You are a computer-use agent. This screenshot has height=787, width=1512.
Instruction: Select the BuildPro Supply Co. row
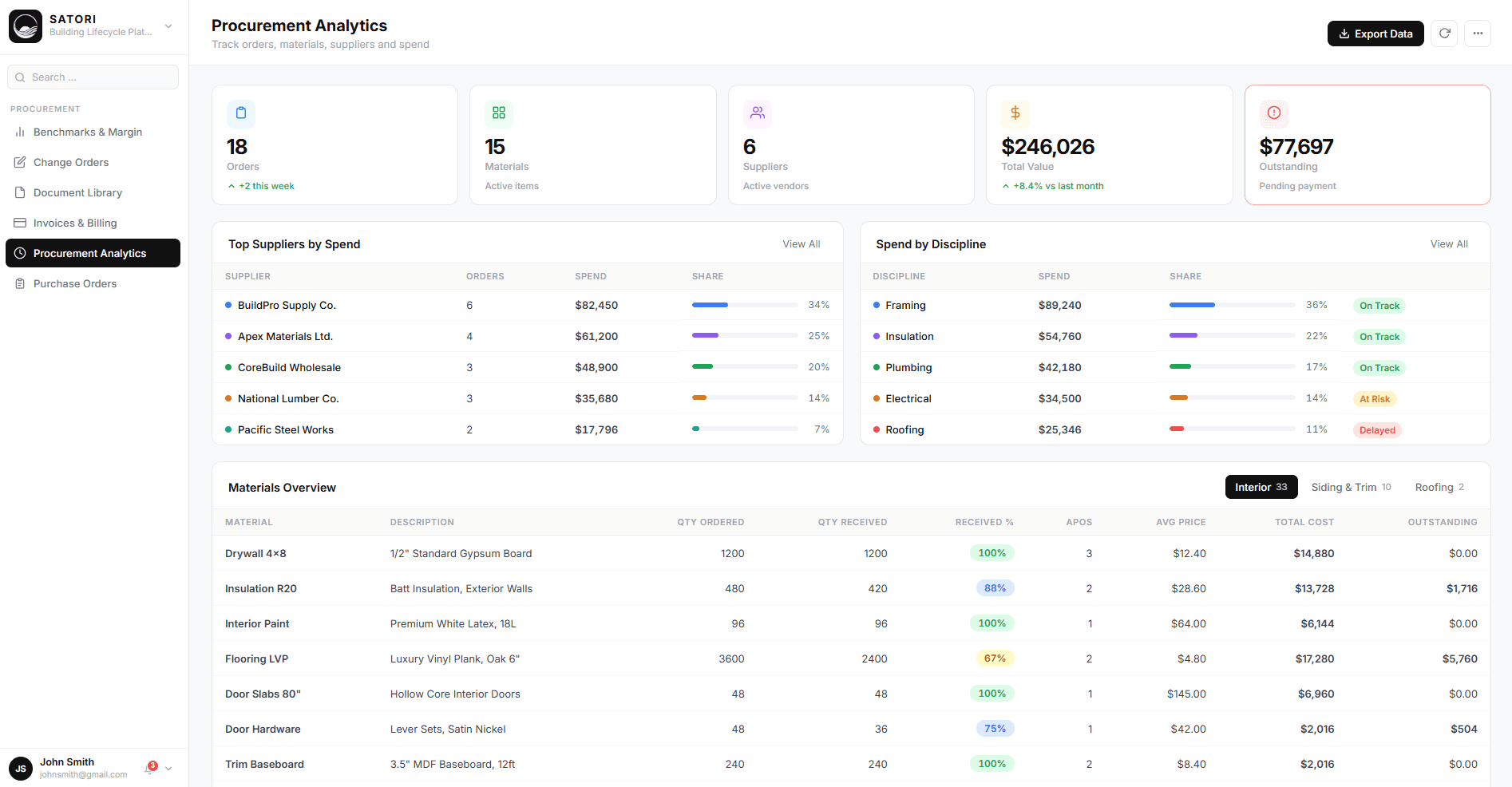tap(528, 305)
